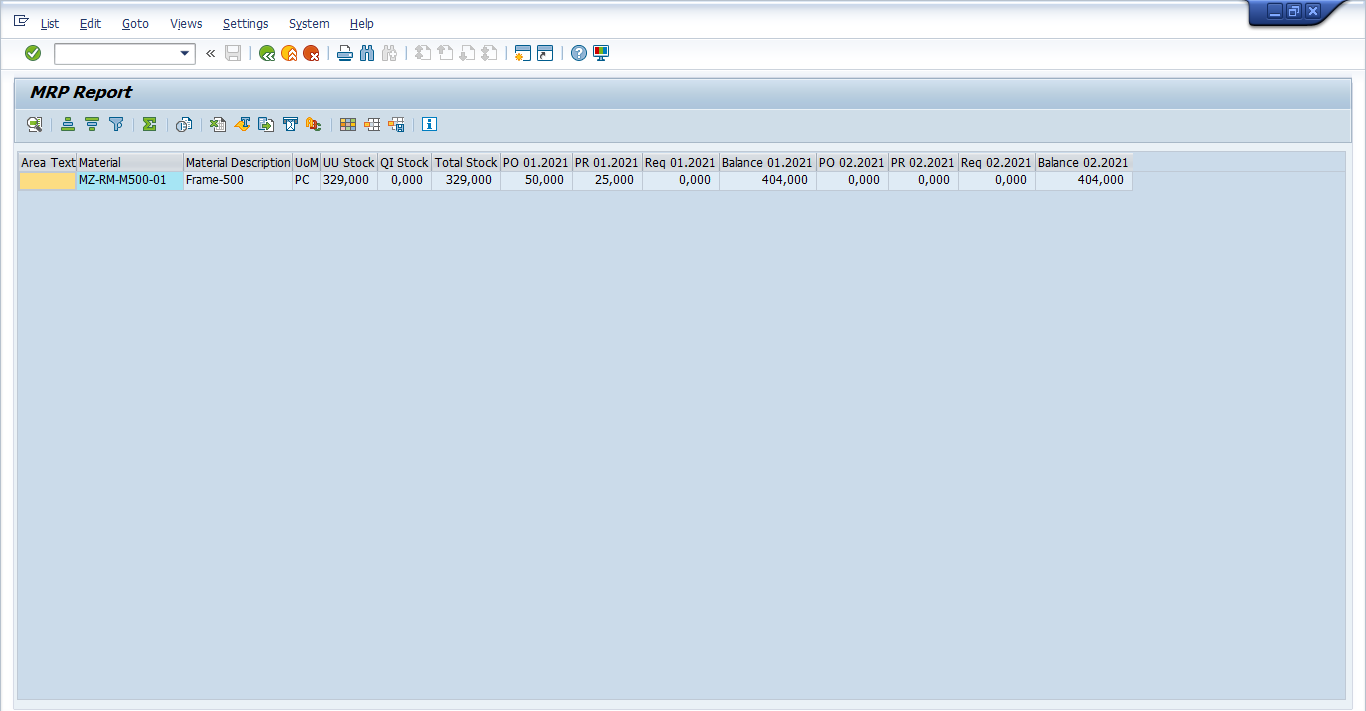Click the system menu icon left of List

click(21, 21)
